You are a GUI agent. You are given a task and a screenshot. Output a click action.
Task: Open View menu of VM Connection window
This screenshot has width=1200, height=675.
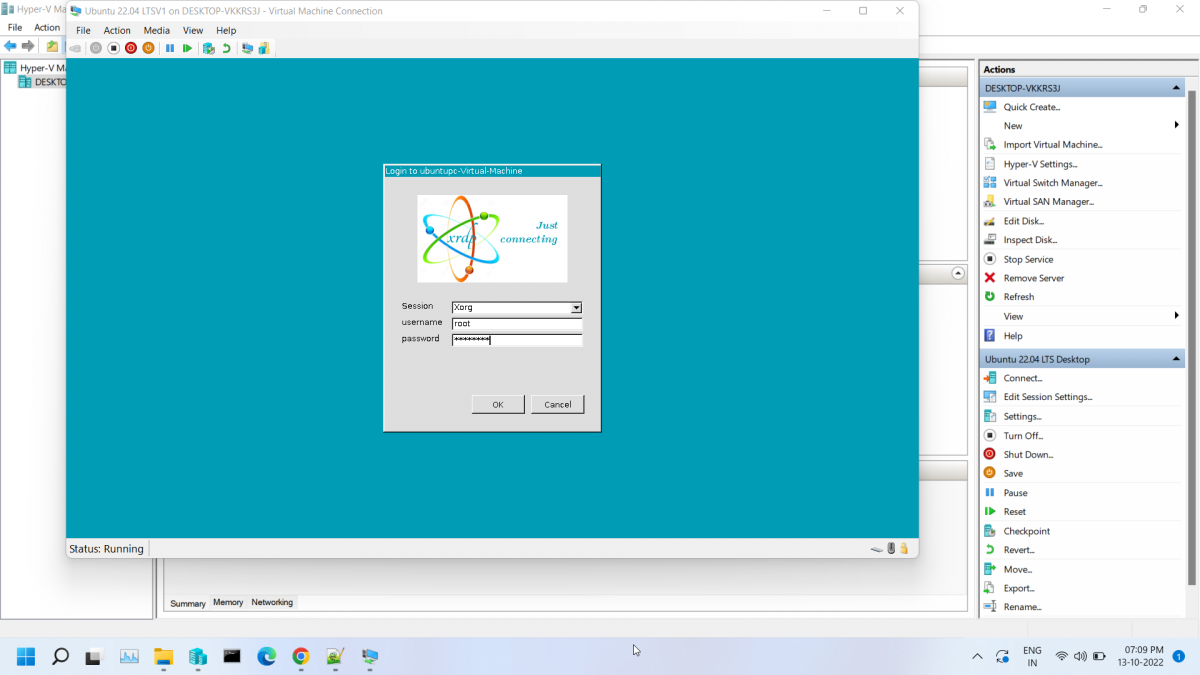pos(193,30)
